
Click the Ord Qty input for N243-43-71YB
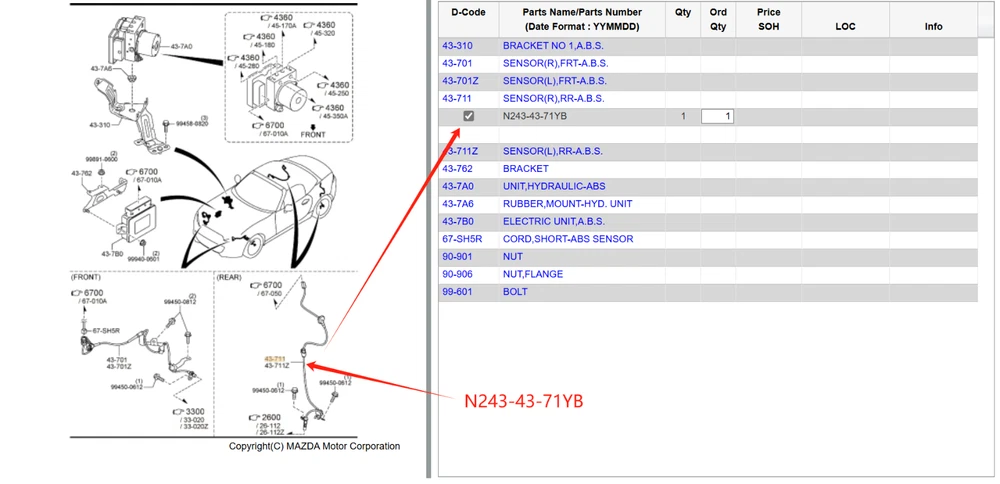point(717,117)
